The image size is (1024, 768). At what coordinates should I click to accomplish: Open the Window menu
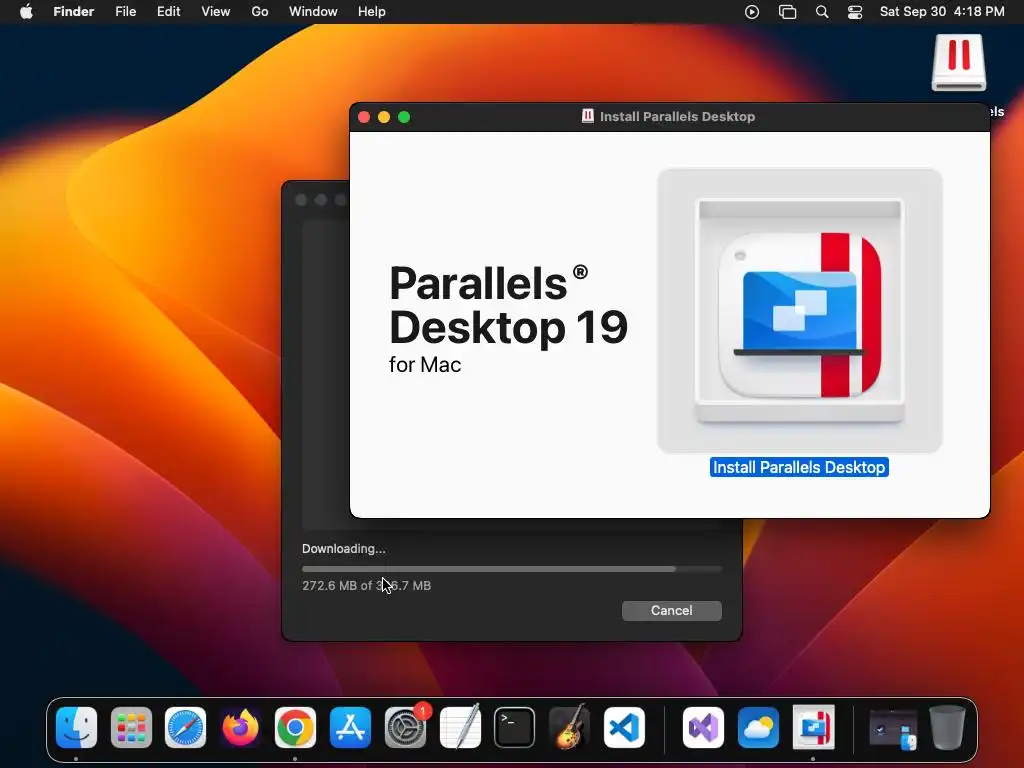point(313,12)
